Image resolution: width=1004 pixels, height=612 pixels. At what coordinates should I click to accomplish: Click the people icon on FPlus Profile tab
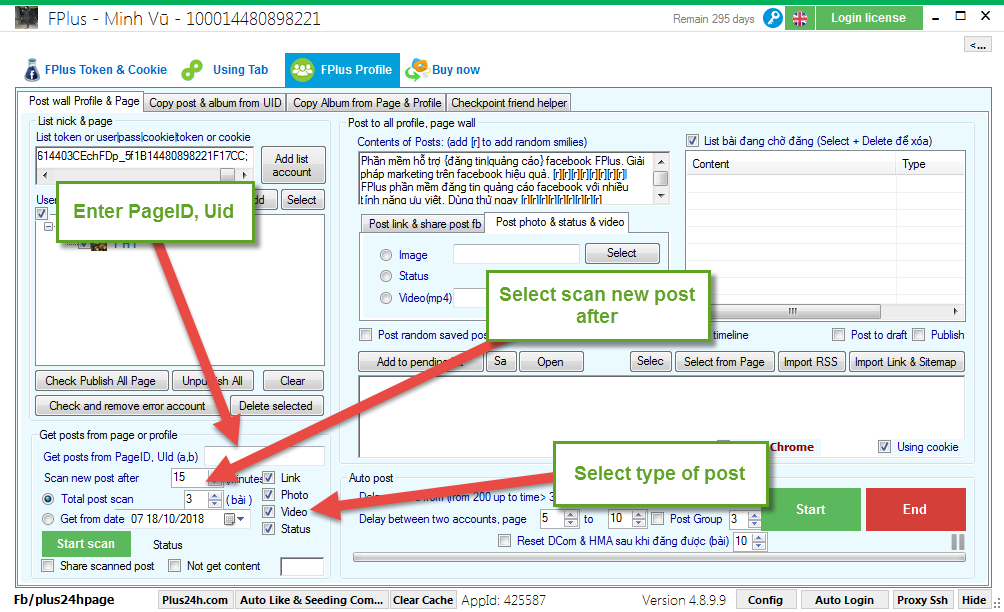(x=302, y=70)
